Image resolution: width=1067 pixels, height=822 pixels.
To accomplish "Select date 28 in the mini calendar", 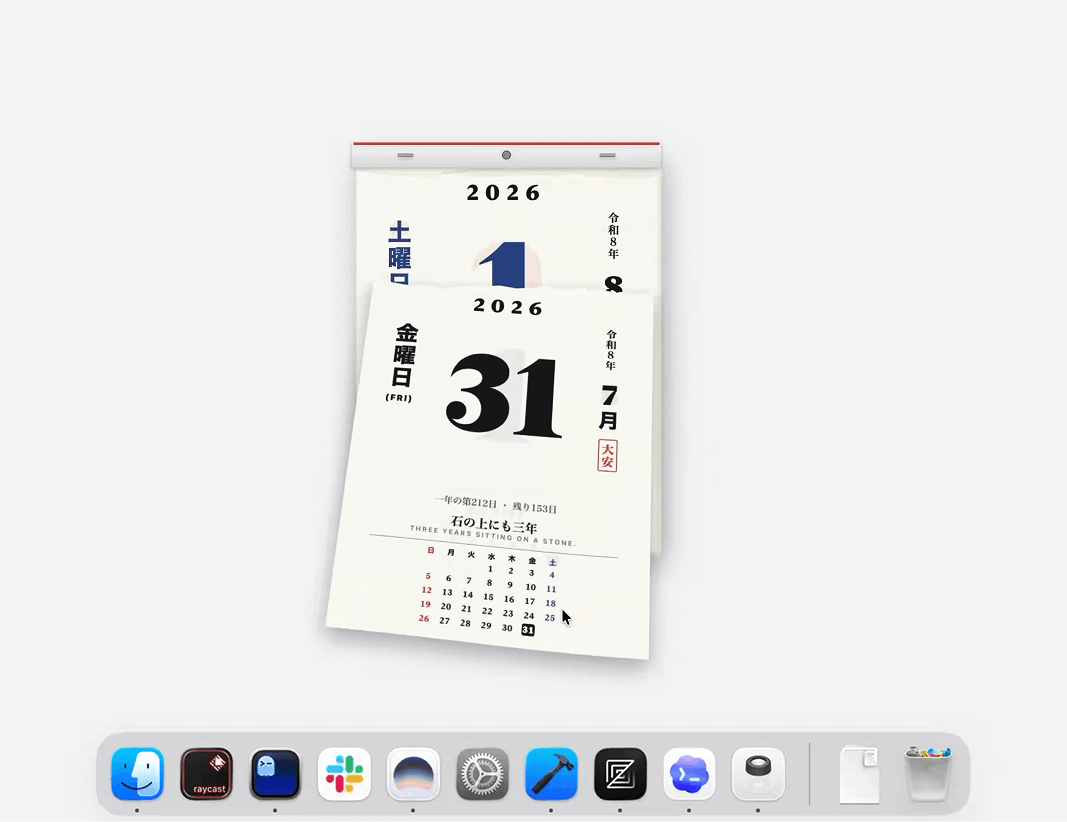I will 465,623.
